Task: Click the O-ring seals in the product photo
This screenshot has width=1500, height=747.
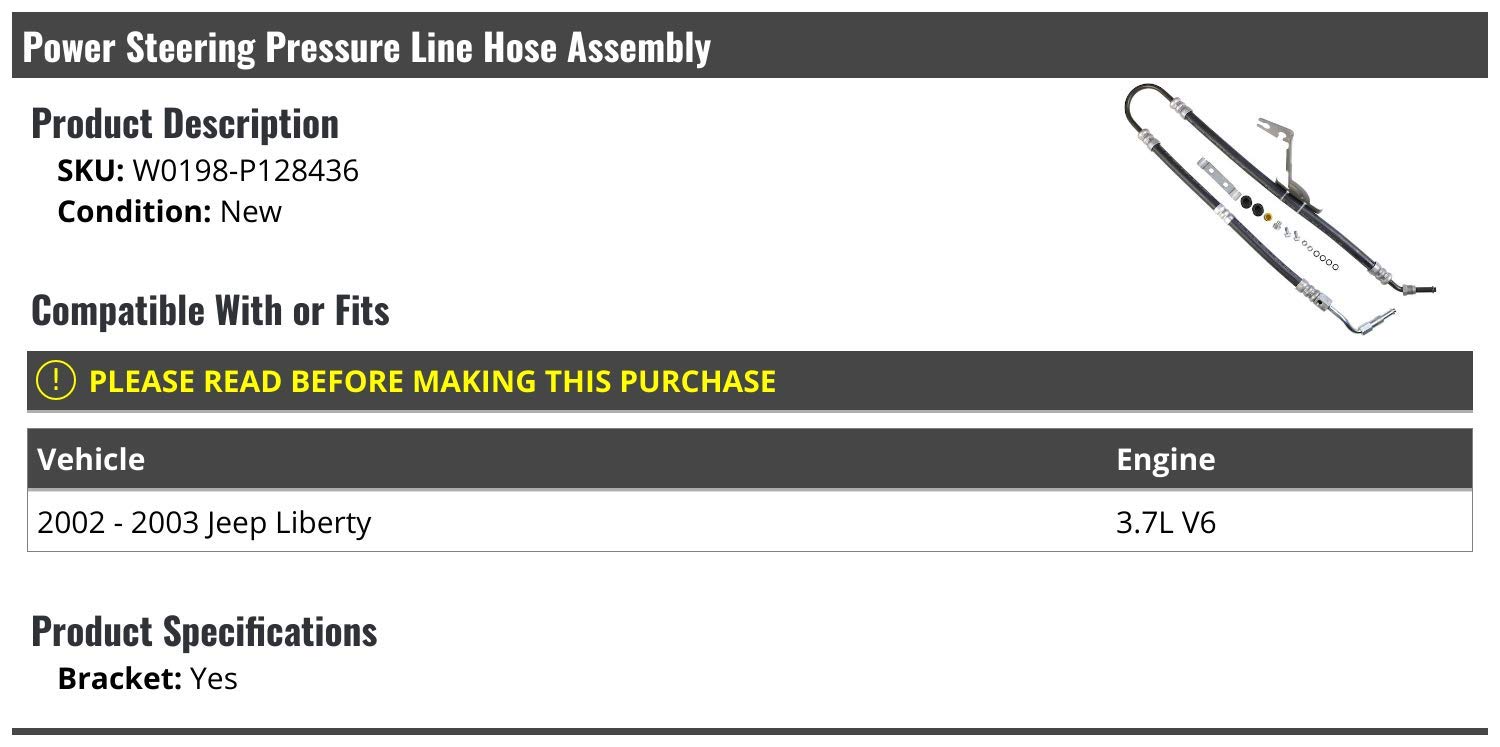Action: (x=1320, y=255)
